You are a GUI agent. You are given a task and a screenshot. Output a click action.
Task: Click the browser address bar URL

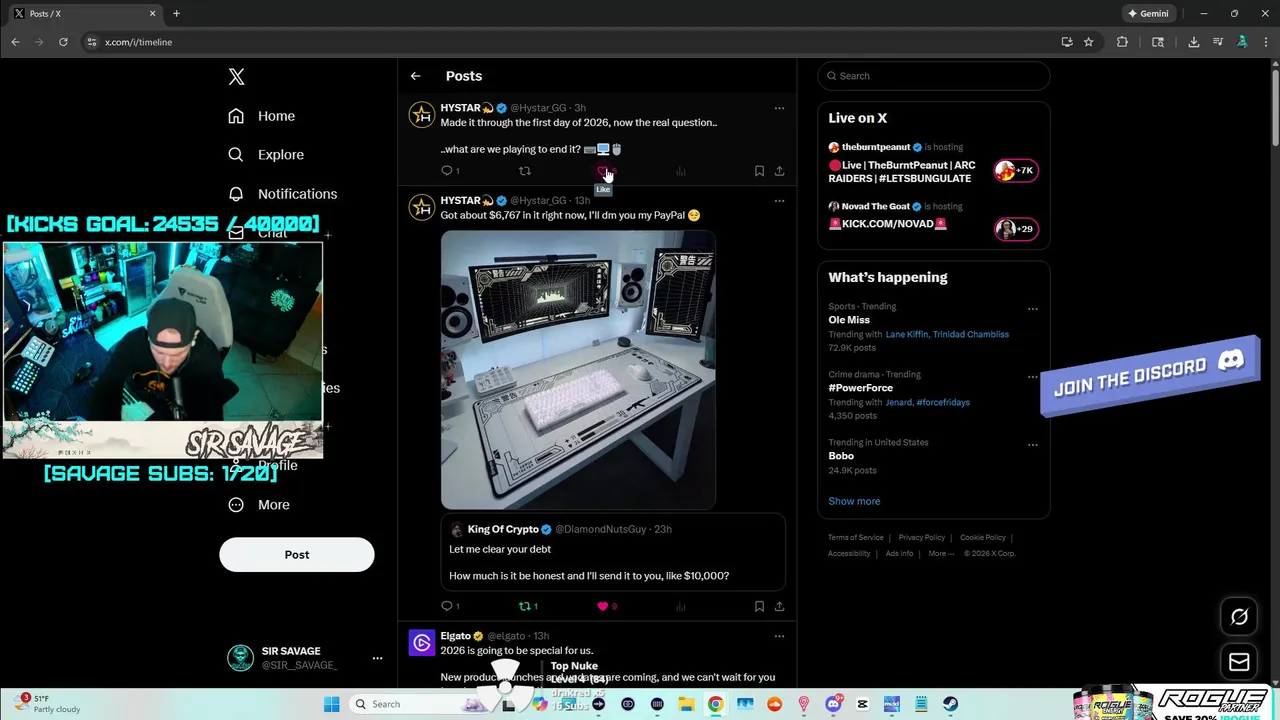tap(138, 42)
